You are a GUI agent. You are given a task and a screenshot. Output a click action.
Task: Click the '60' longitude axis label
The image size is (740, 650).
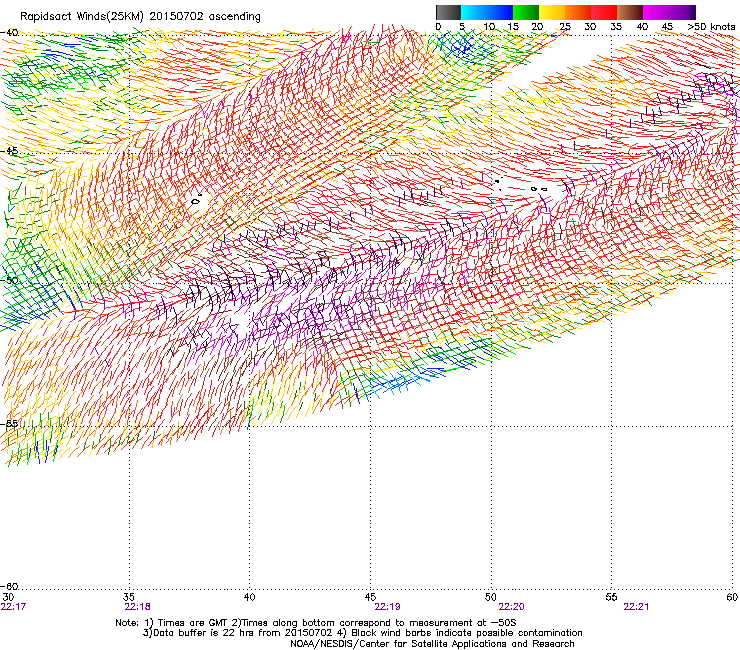(732, 597)
